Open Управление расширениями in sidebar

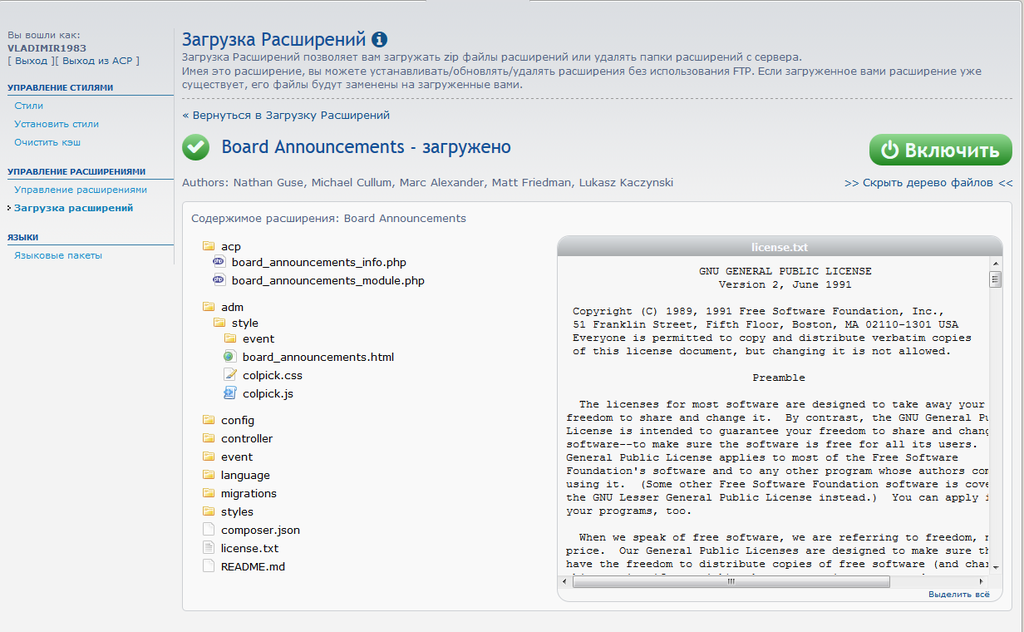[x=80, y=190]
